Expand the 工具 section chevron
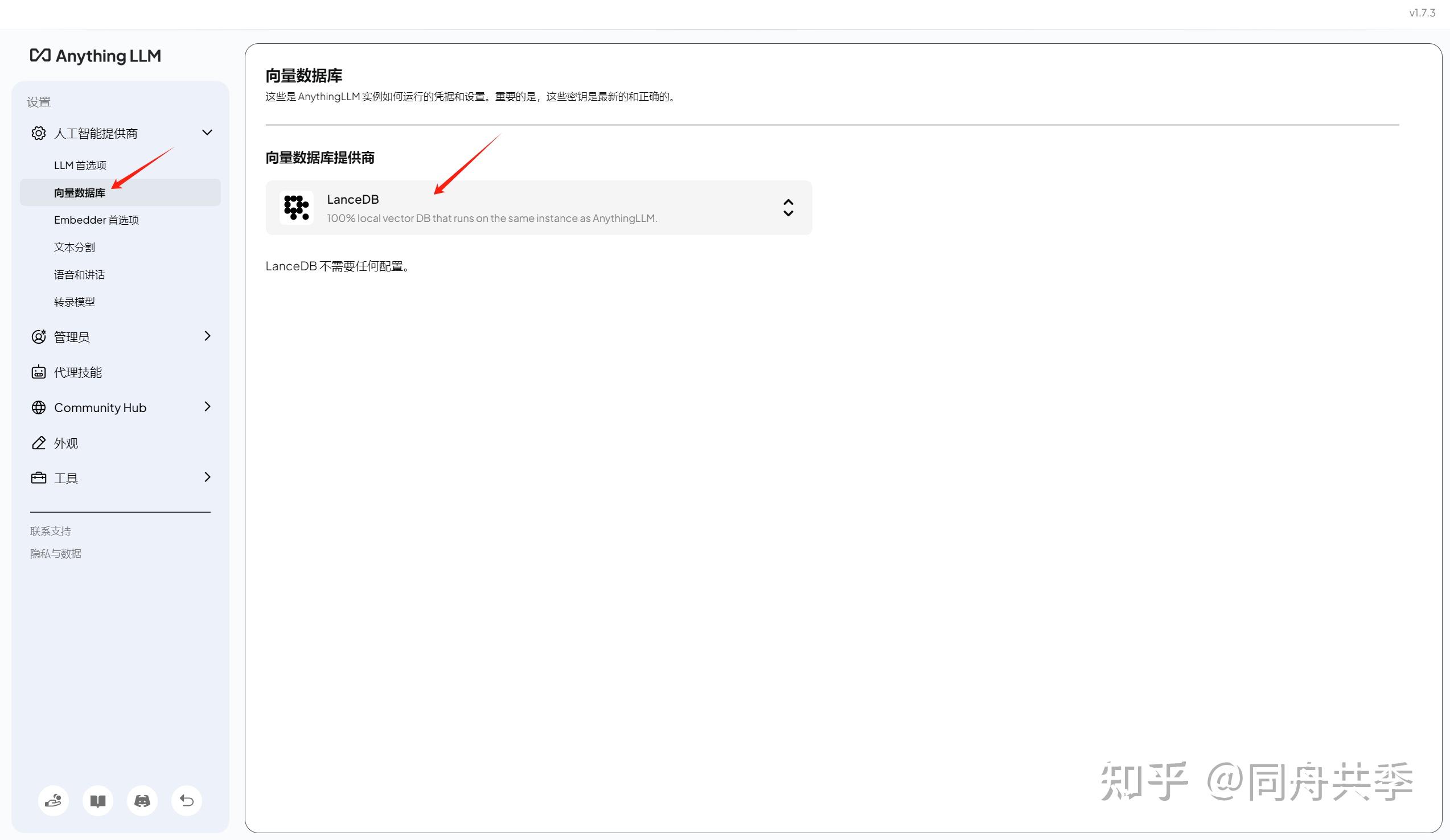1450x840 pixels. (207, 477)
